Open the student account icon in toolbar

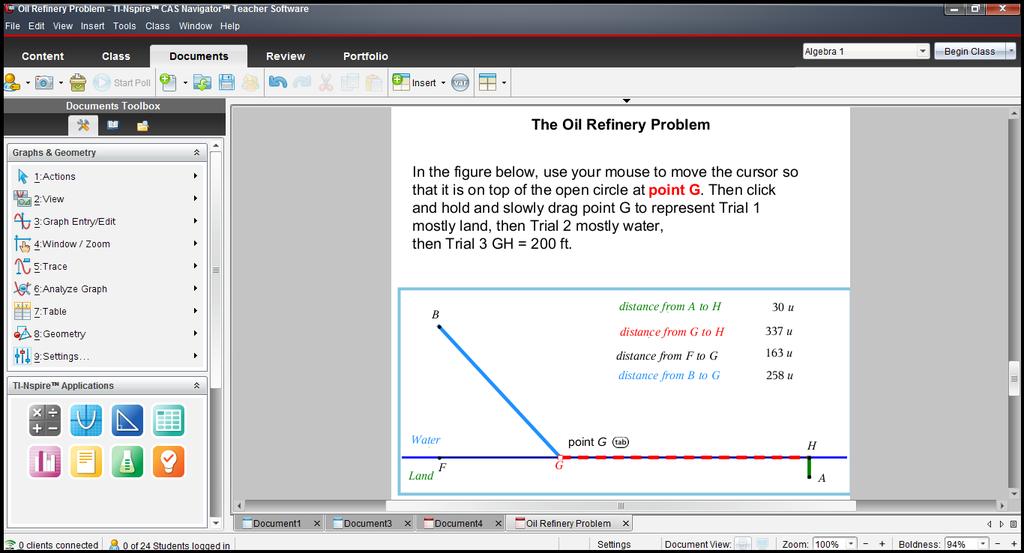12,82
